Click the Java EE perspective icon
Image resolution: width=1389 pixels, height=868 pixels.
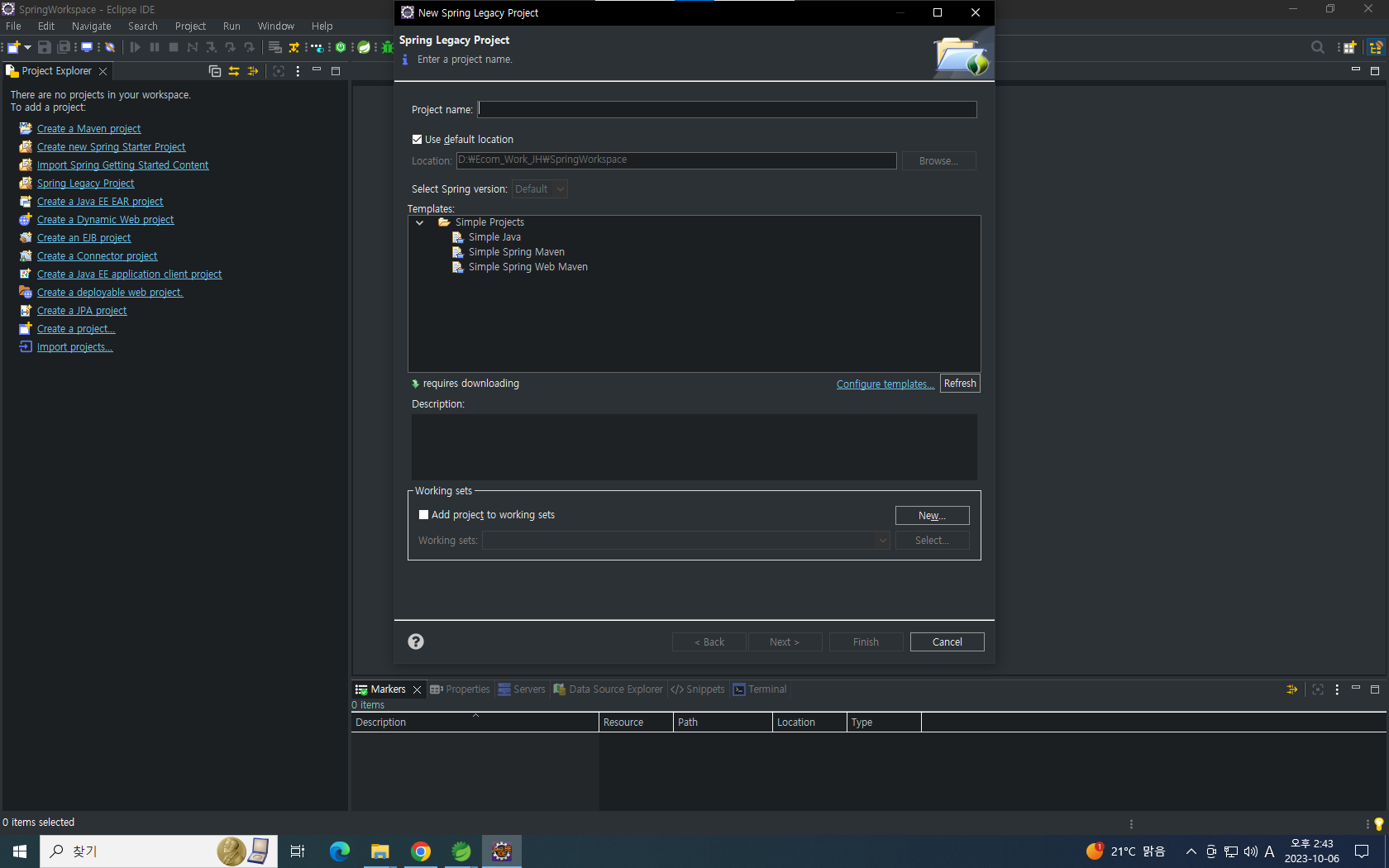click(x=1377, y=47)
